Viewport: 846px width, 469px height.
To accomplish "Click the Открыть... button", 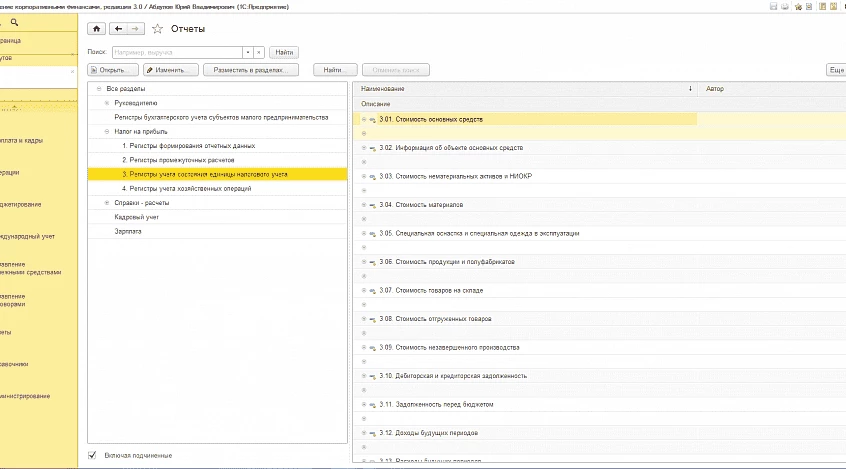I will tap(113, 70).
